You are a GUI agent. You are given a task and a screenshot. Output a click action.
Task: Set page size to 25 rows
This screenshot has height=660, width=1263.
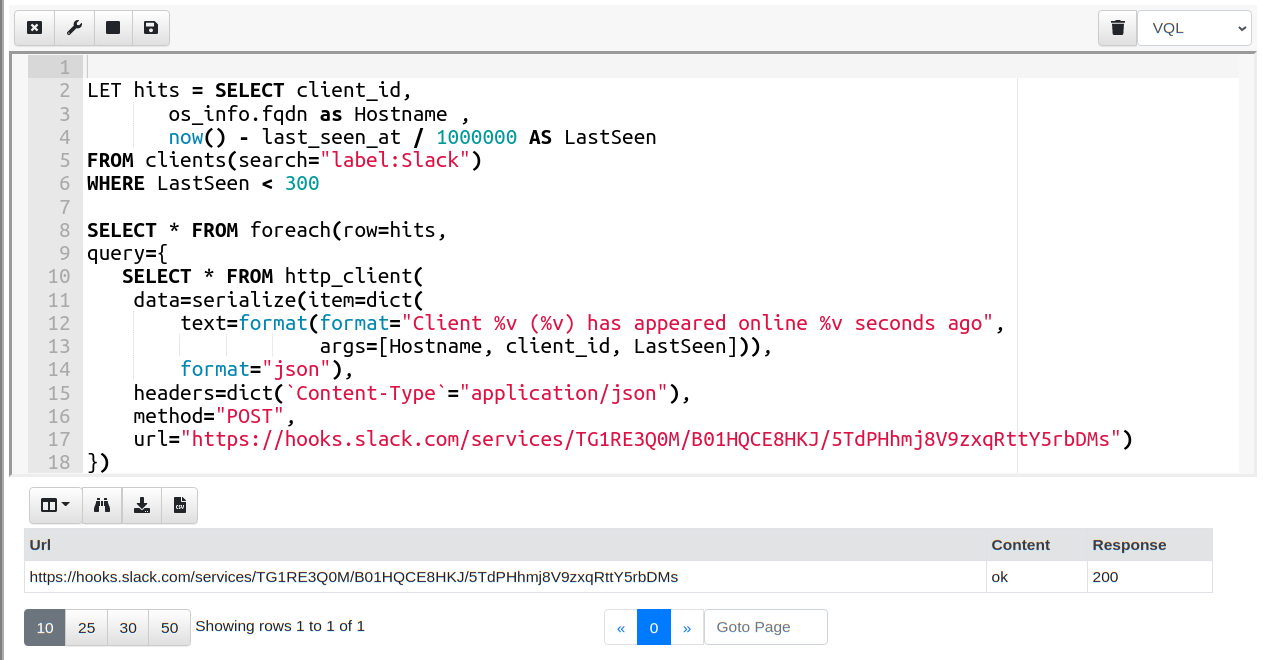point(87,628)
